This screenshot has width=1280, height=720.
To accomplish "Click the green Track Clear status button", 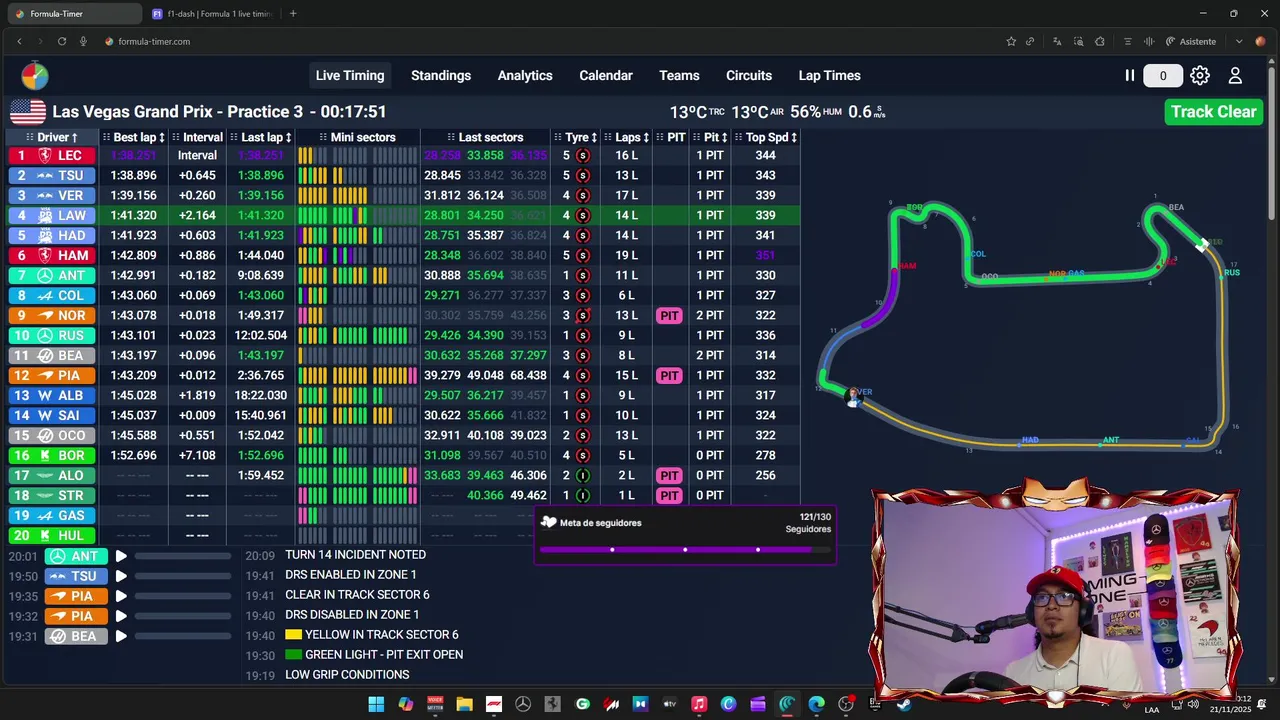I will click(1214, 112).
